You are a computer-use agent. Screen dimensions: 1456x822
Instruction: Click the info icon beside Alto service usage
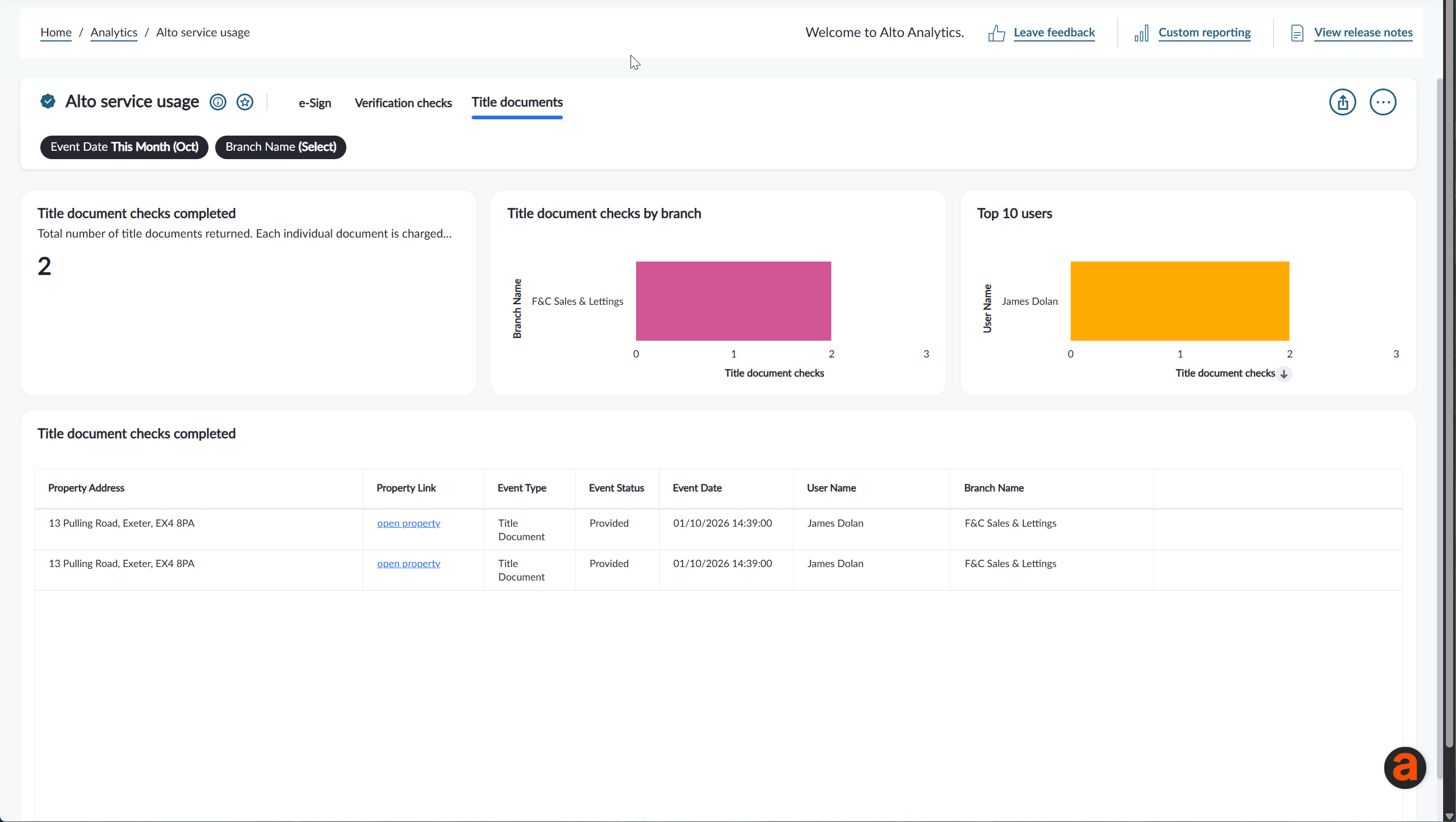(x=217, y=102)
